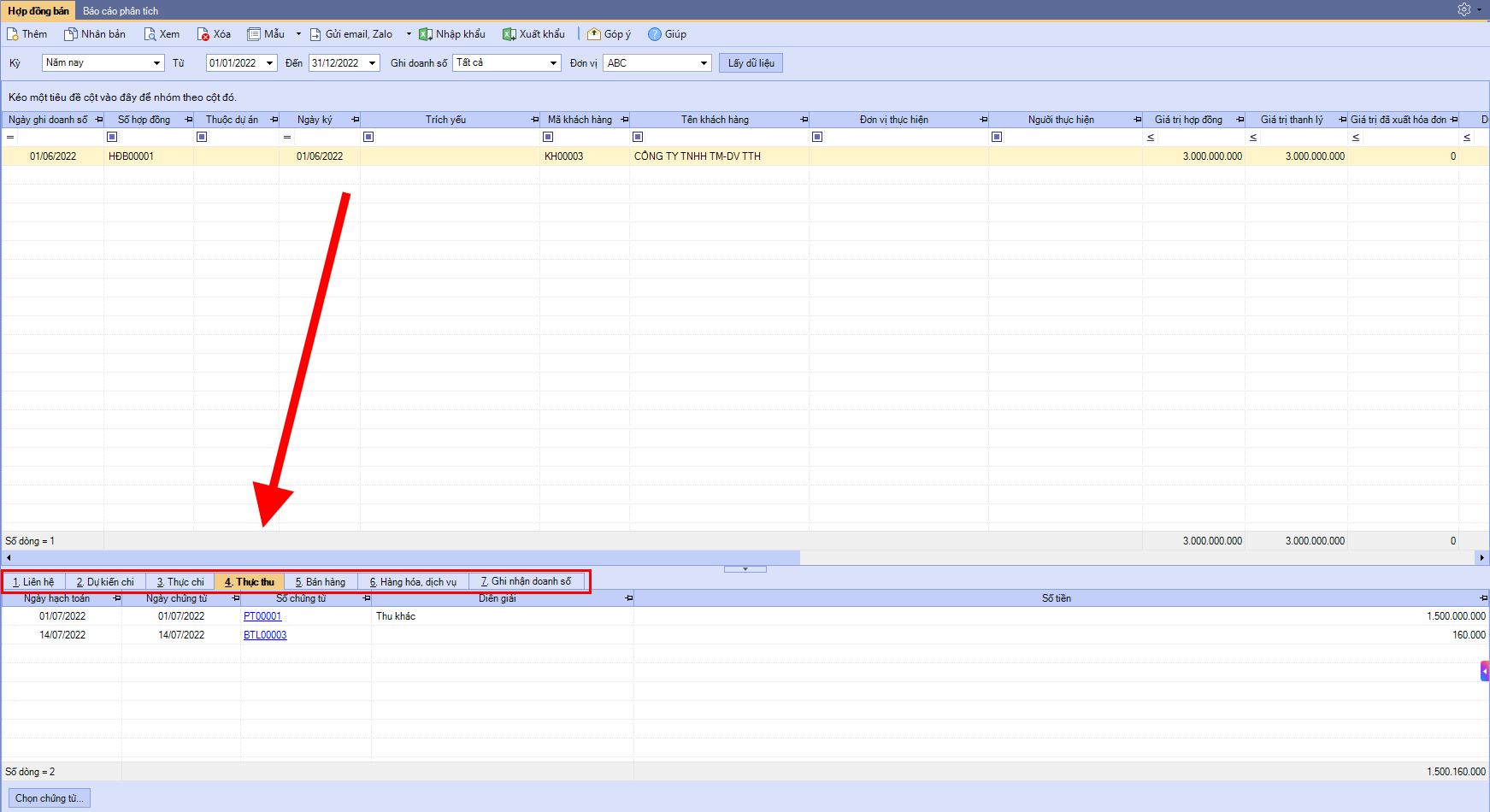Pin the Mã khách hàng column

[625, 120]
